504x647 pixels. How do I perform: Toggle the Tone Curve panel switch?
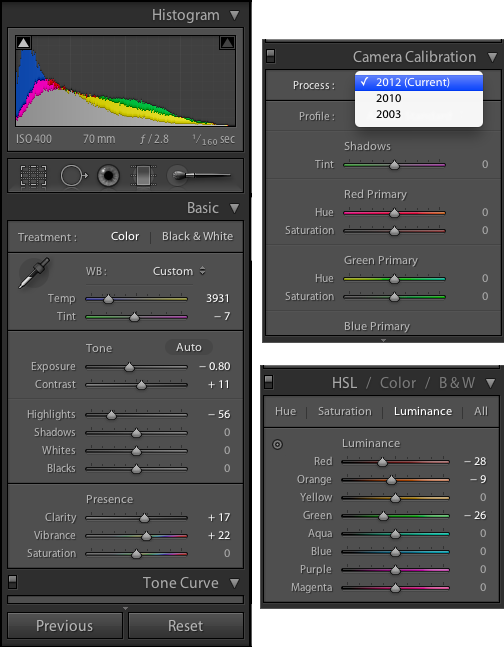coord(12,582)
